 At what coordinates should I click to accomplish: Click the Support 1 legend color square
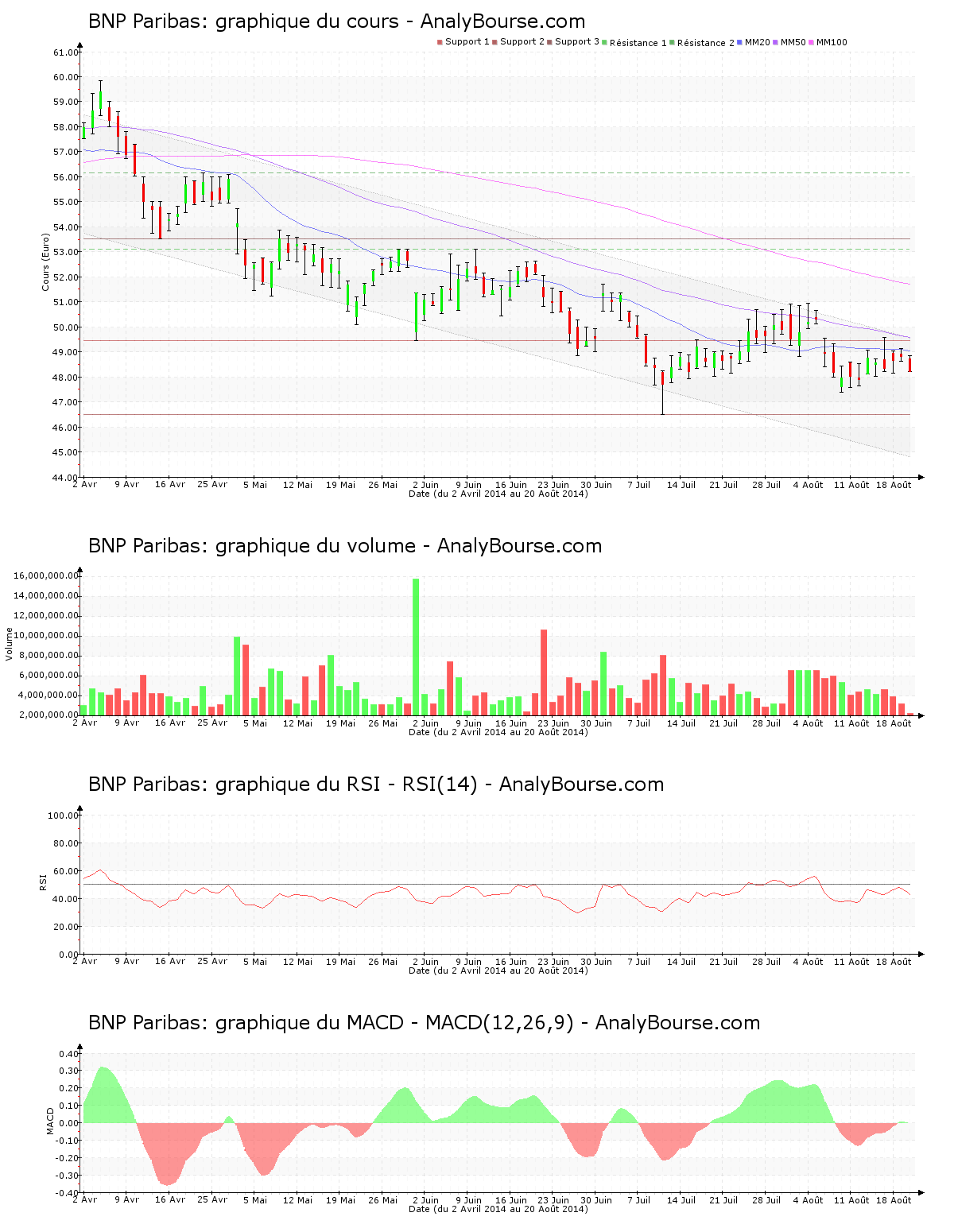(440, 42)
